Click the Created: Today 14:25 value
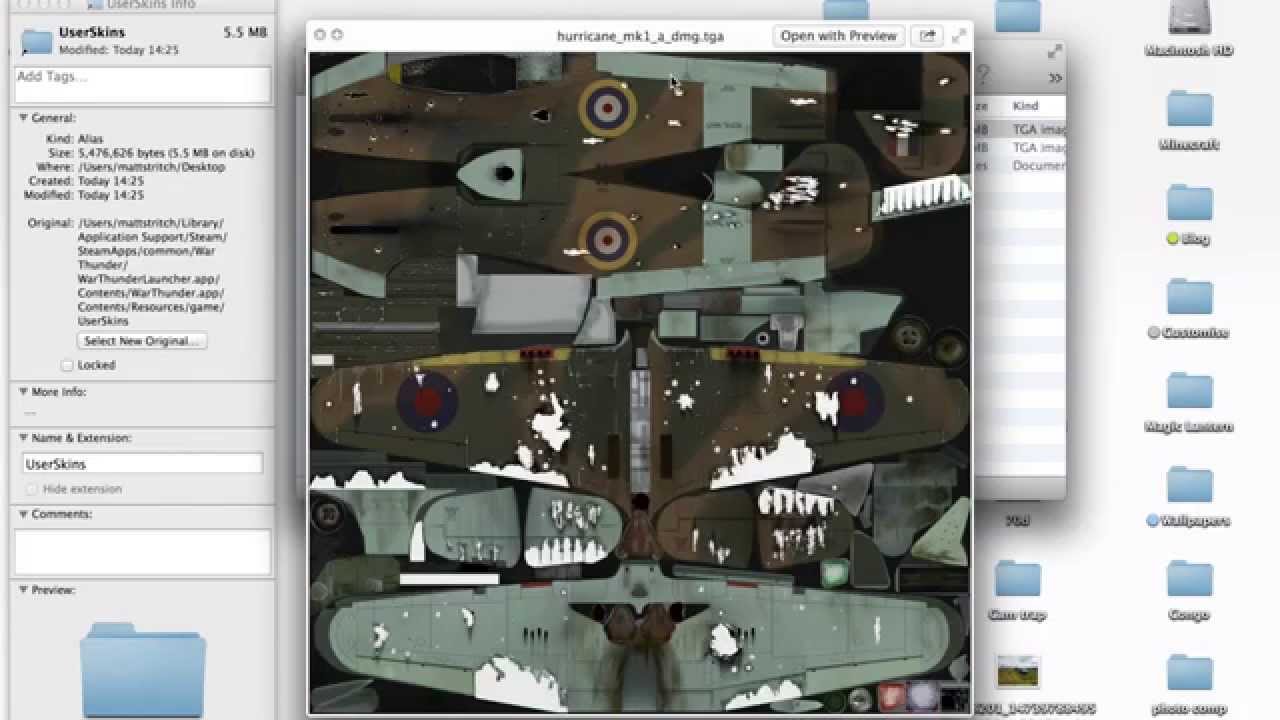Image resolution: width=1280 pixels, height=720 pixels. tap(110, 181)
